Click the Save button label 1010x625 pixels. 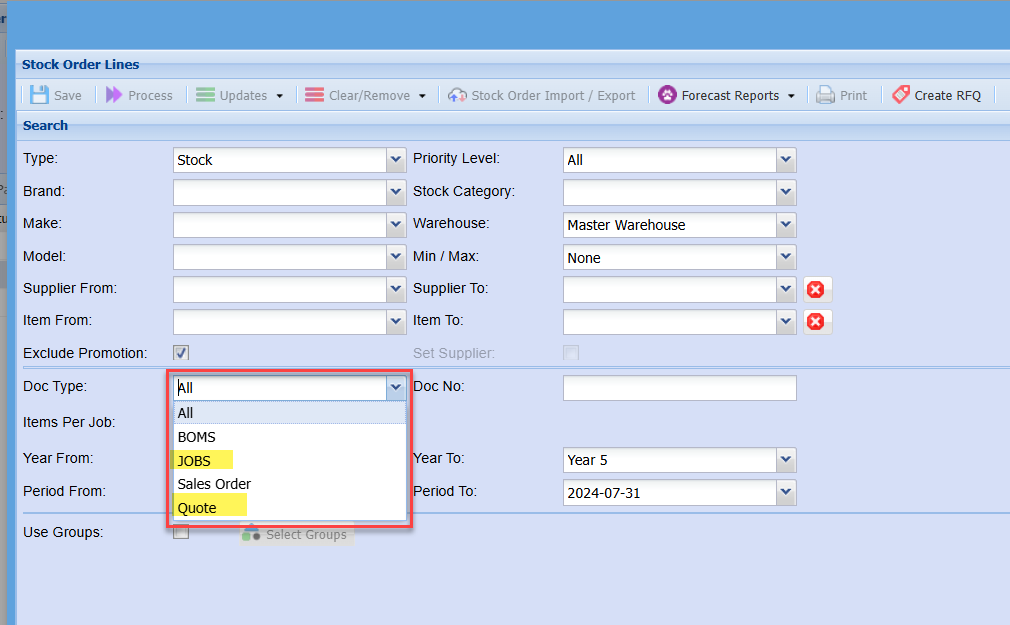pyautogui.click(x=68, y=95)
